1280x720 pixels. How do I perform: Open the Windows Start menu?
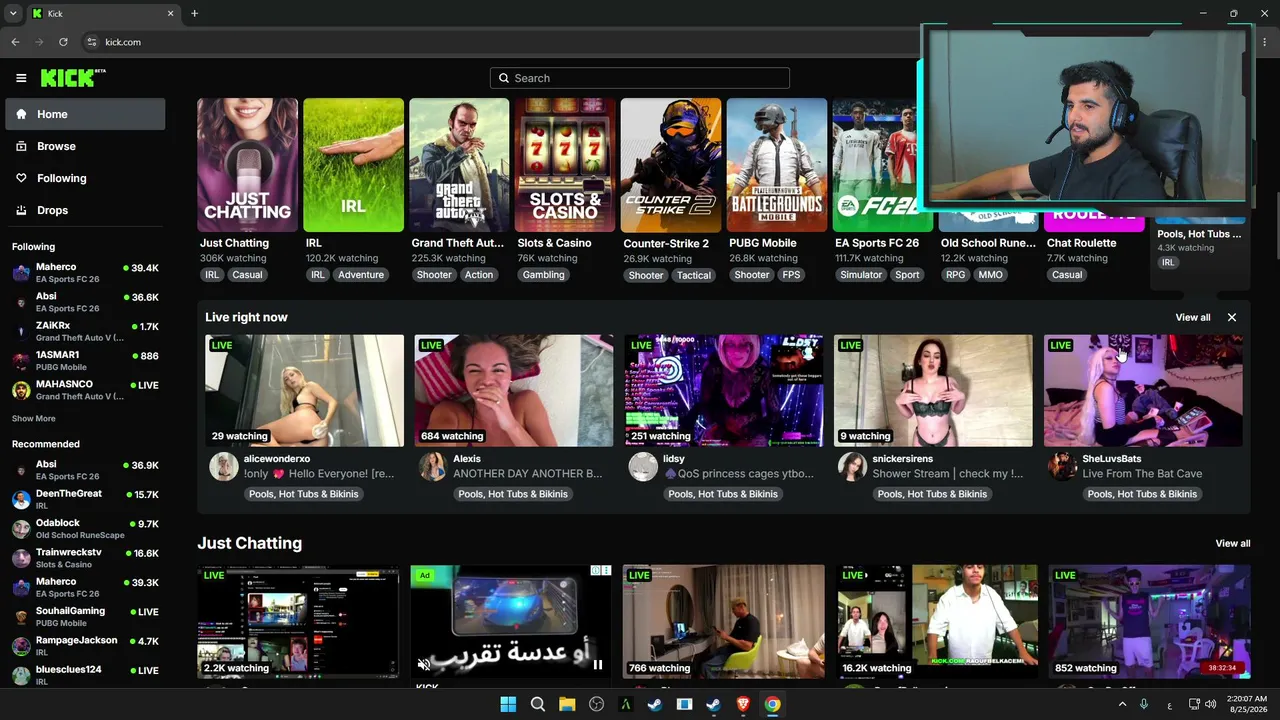coord(508,704)
